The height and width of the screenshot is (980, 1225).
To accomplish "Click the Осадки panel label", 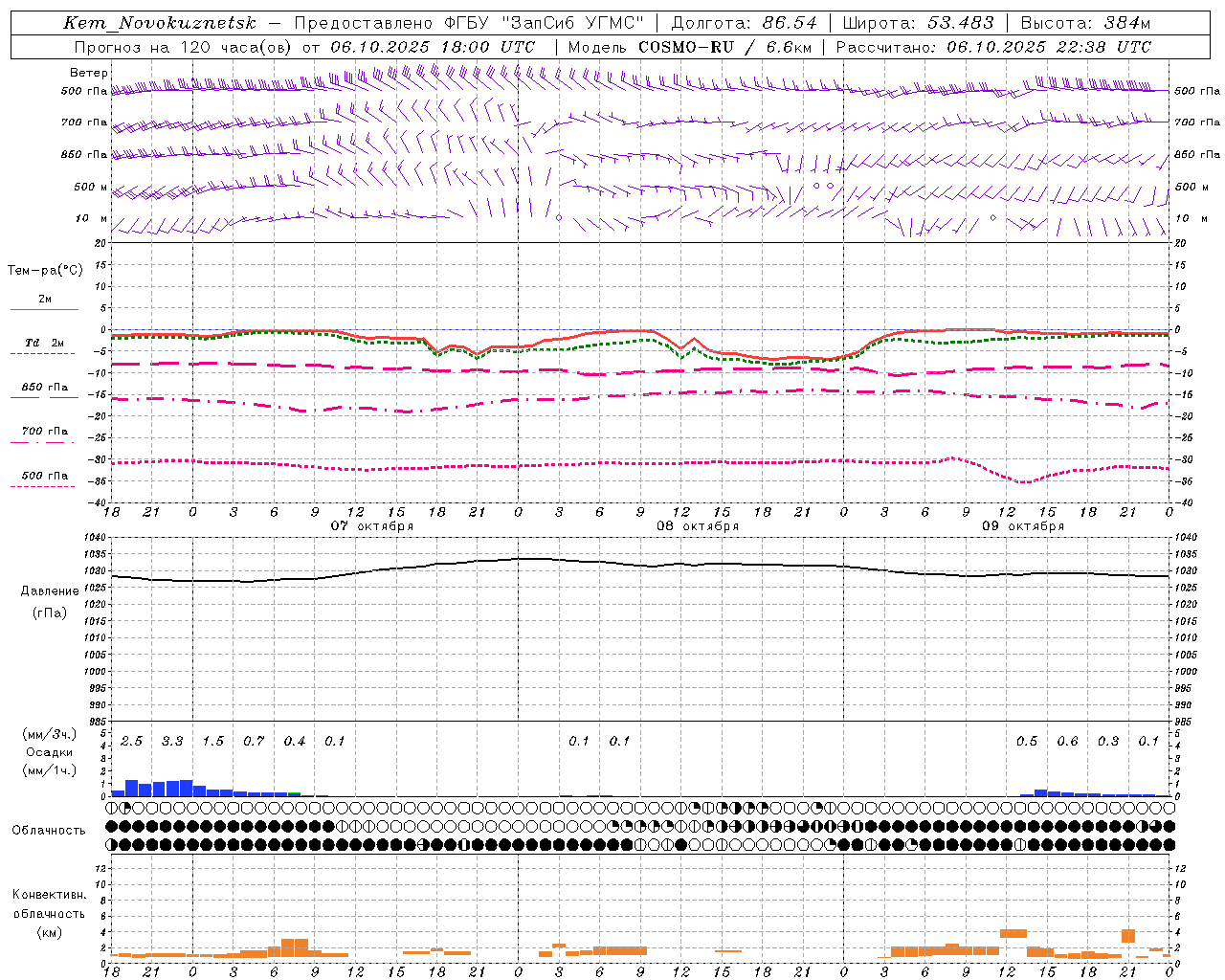I will pyautogui.click(x=50, y=752).
